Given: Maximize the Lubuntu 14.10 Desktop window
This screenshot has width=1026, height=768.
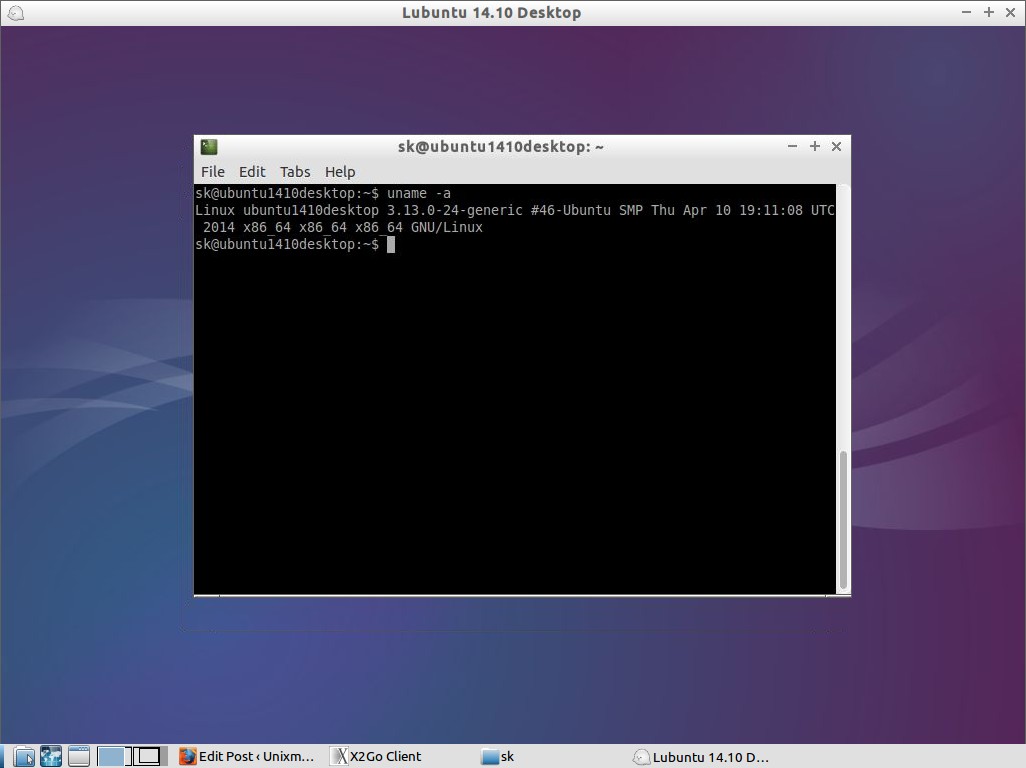Looking at the screenshot, I should [x=989, y=12].
